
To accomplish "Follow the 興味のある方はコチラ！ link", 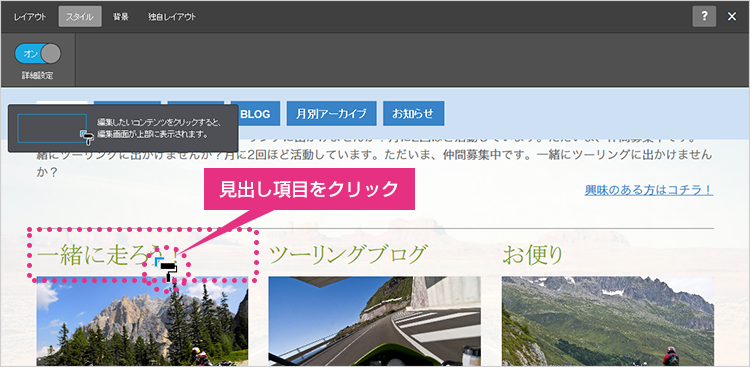I will click(649, 190).
